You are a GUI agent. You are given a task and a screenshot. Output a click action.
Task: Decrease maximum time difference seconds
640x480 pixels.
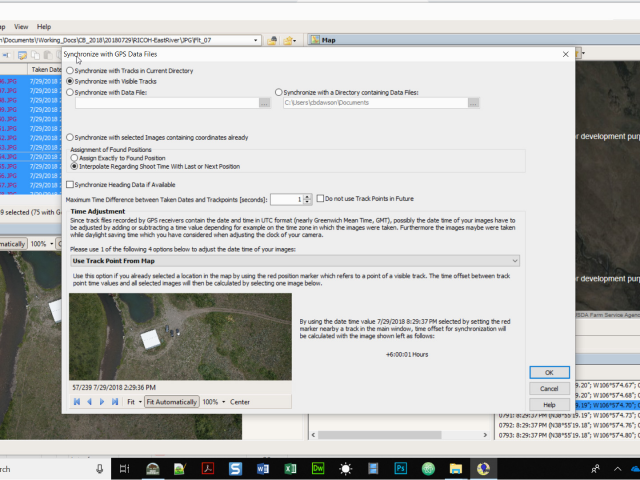tap(307, 202)
